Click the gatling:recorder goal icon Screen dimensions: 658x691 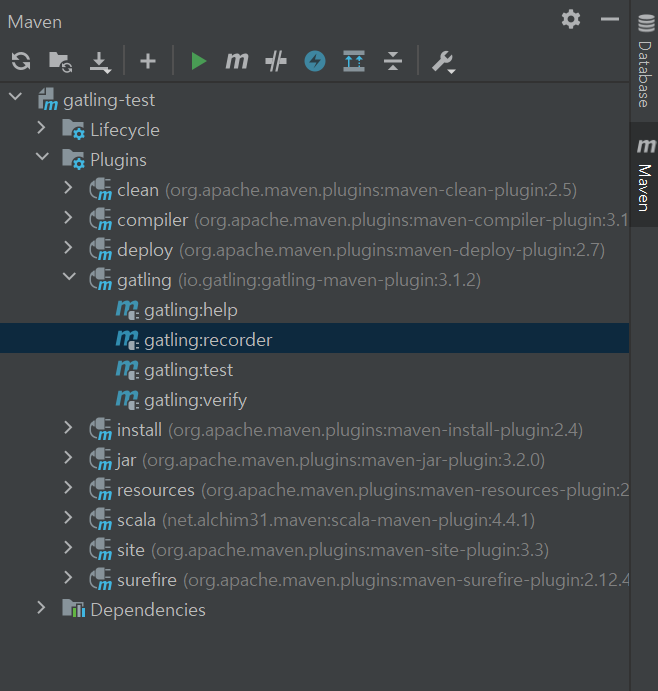point(128,339)
